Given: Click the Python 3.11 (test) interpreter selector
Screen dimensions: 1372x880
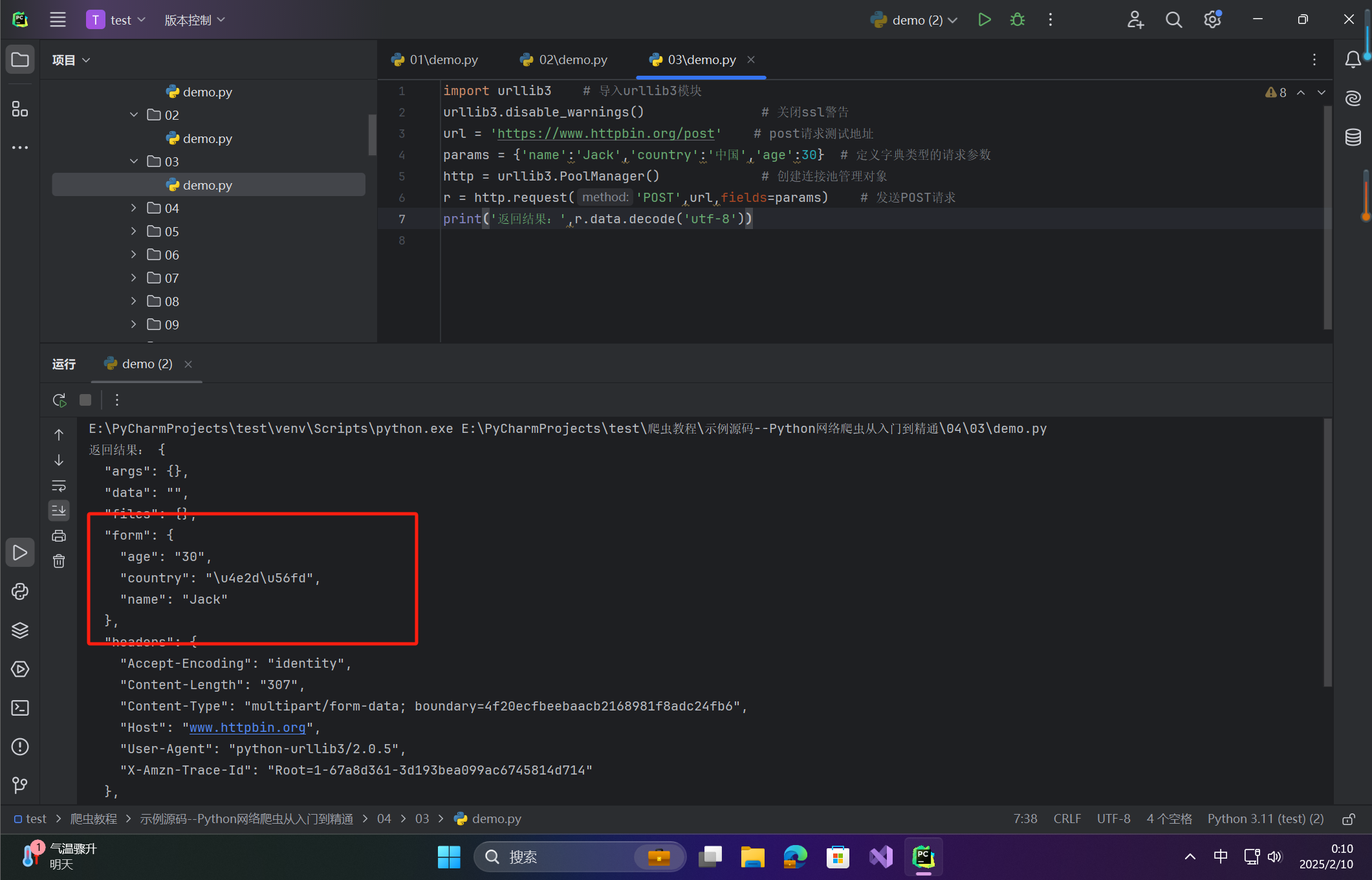Looking at the screenshot, I should click(1265, 819).
